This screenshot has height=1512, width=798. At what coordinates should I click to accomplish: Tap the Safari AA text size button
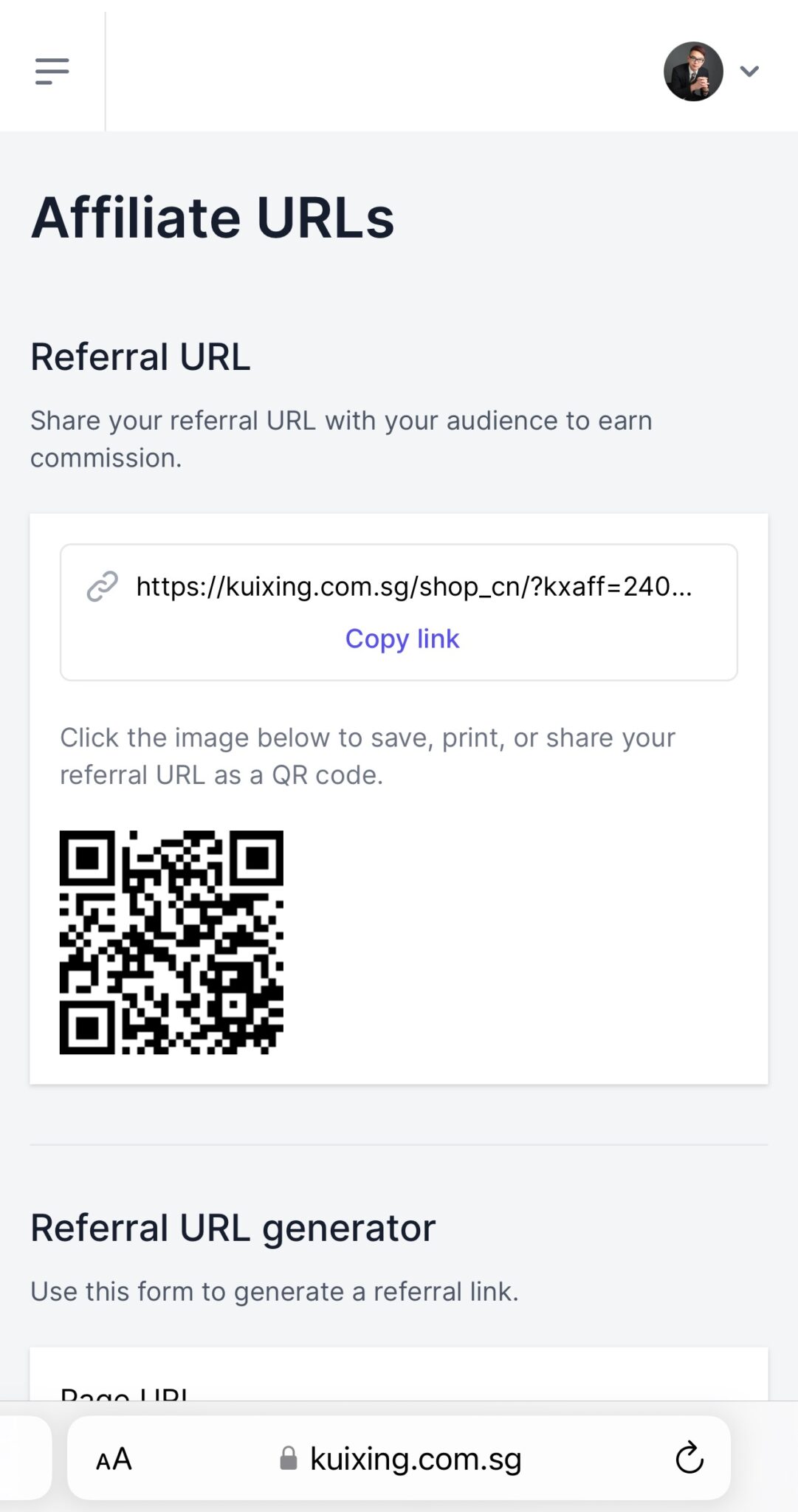(114, 1459)
